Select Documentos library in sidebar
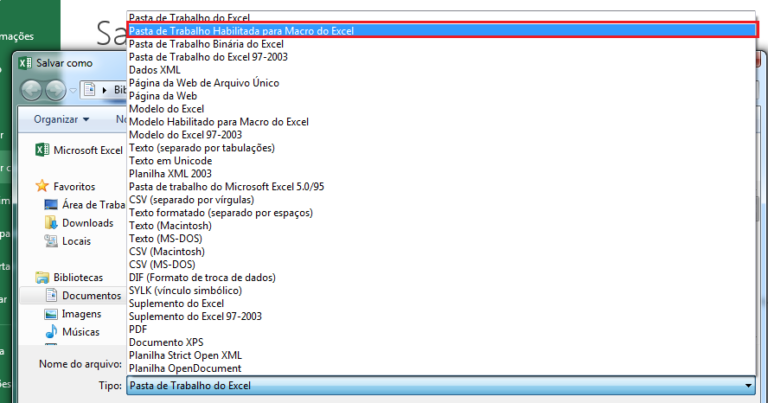Screen dimensions: 768x403 (91, 296)
